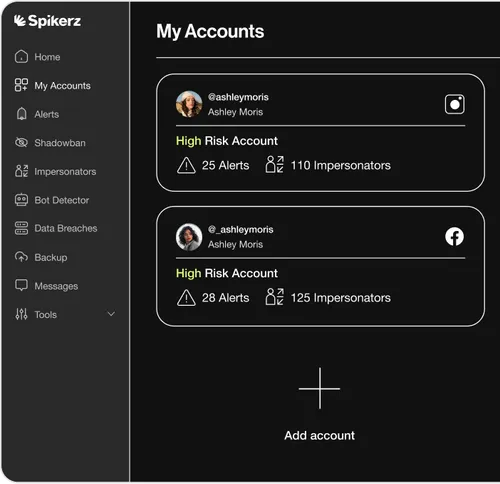The height and width of the screenshot is (484, 500).
Task: Click the warning triangle beside 25 Alerts
Action: tap(186, 165)
